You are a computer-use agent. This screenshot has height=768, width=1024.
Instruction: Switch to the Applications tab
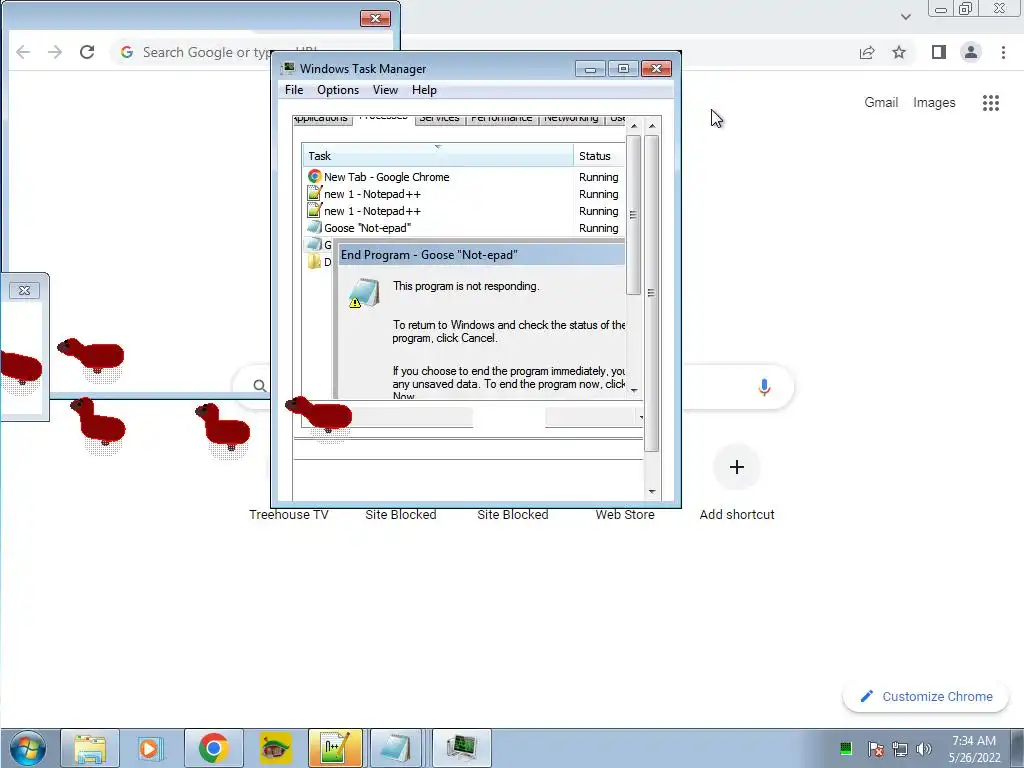coord(322,119)
